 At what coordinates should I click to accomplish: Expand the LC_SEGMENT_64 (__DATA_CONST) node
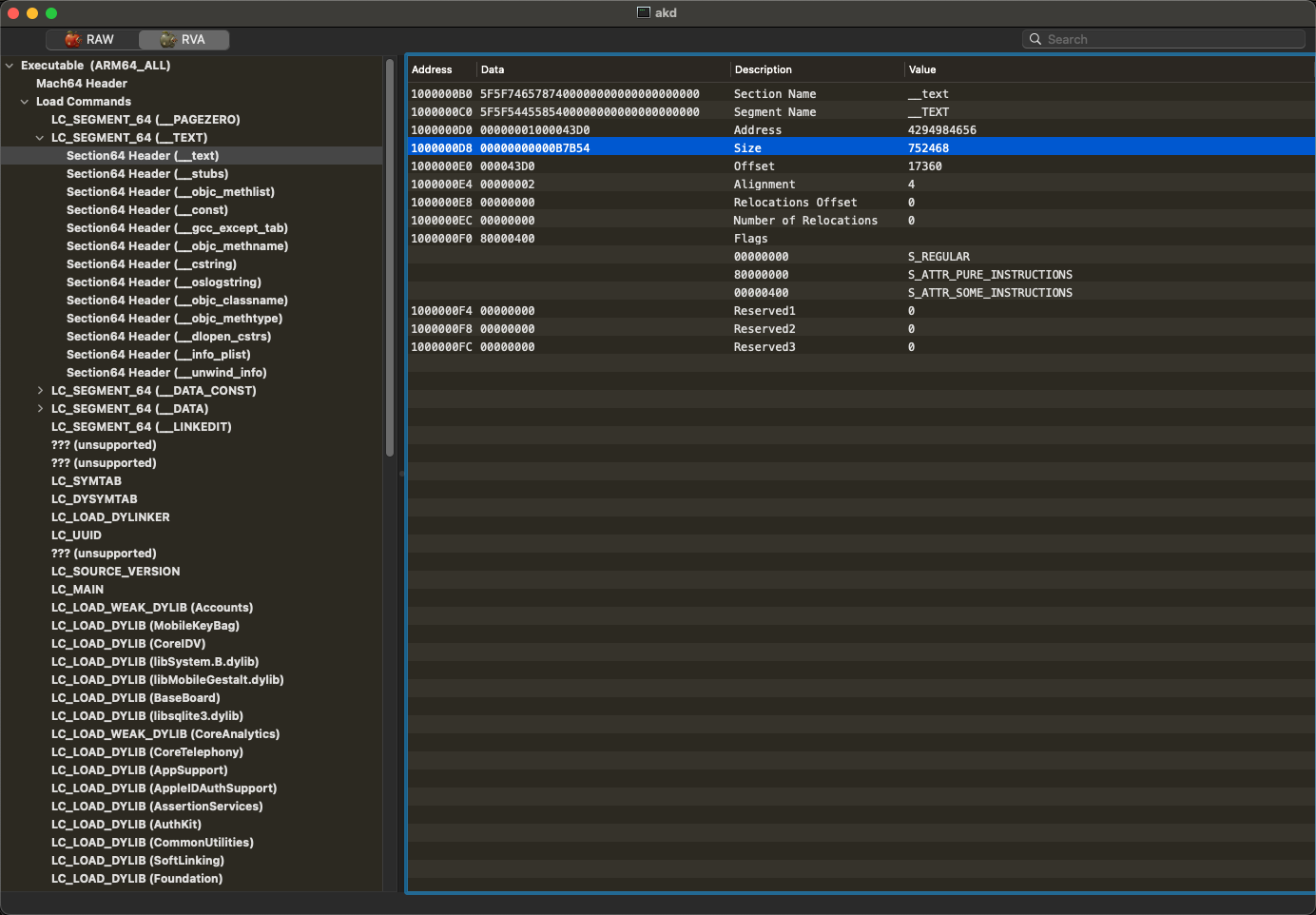point(40,391)
